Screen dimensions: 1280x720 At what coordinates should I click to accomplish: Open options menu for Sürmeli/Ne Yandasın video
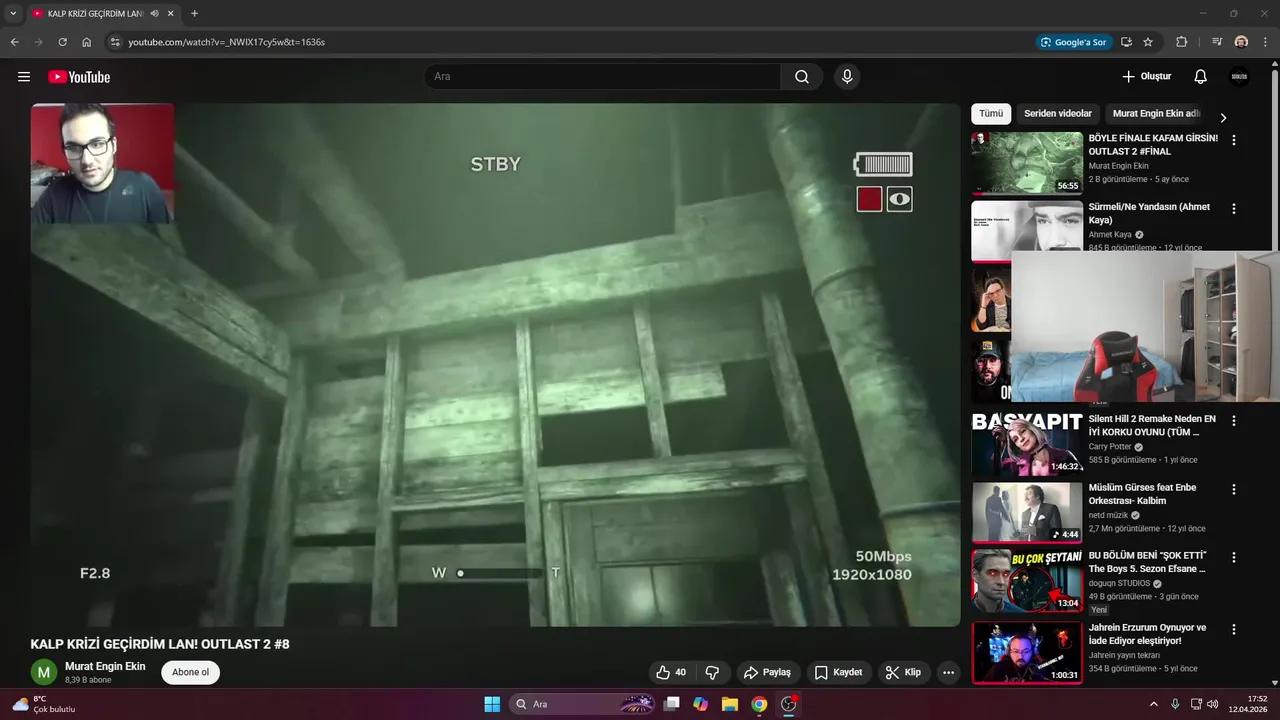point(1233,209)
